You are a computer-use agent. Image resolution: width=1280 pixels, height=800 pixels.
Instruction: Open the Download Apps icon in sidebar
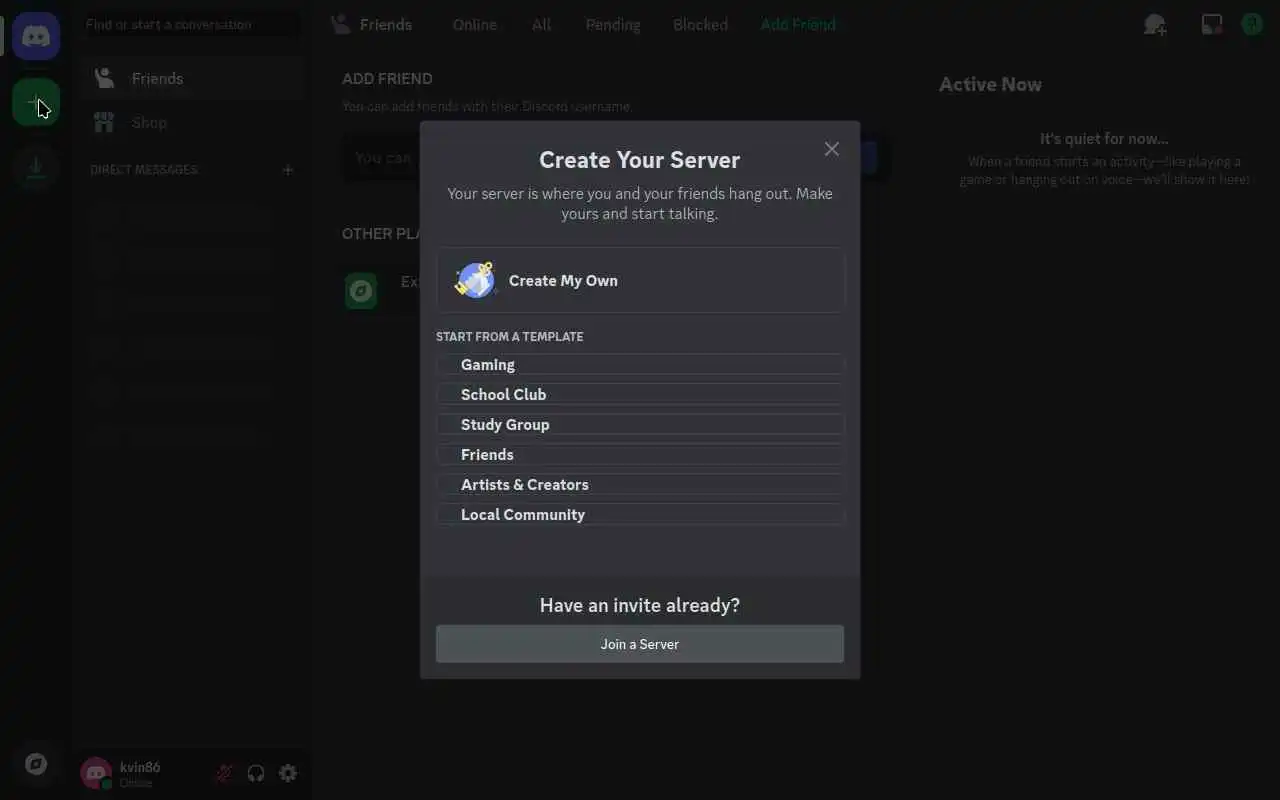pyautogui.click(x=36, y=167)
